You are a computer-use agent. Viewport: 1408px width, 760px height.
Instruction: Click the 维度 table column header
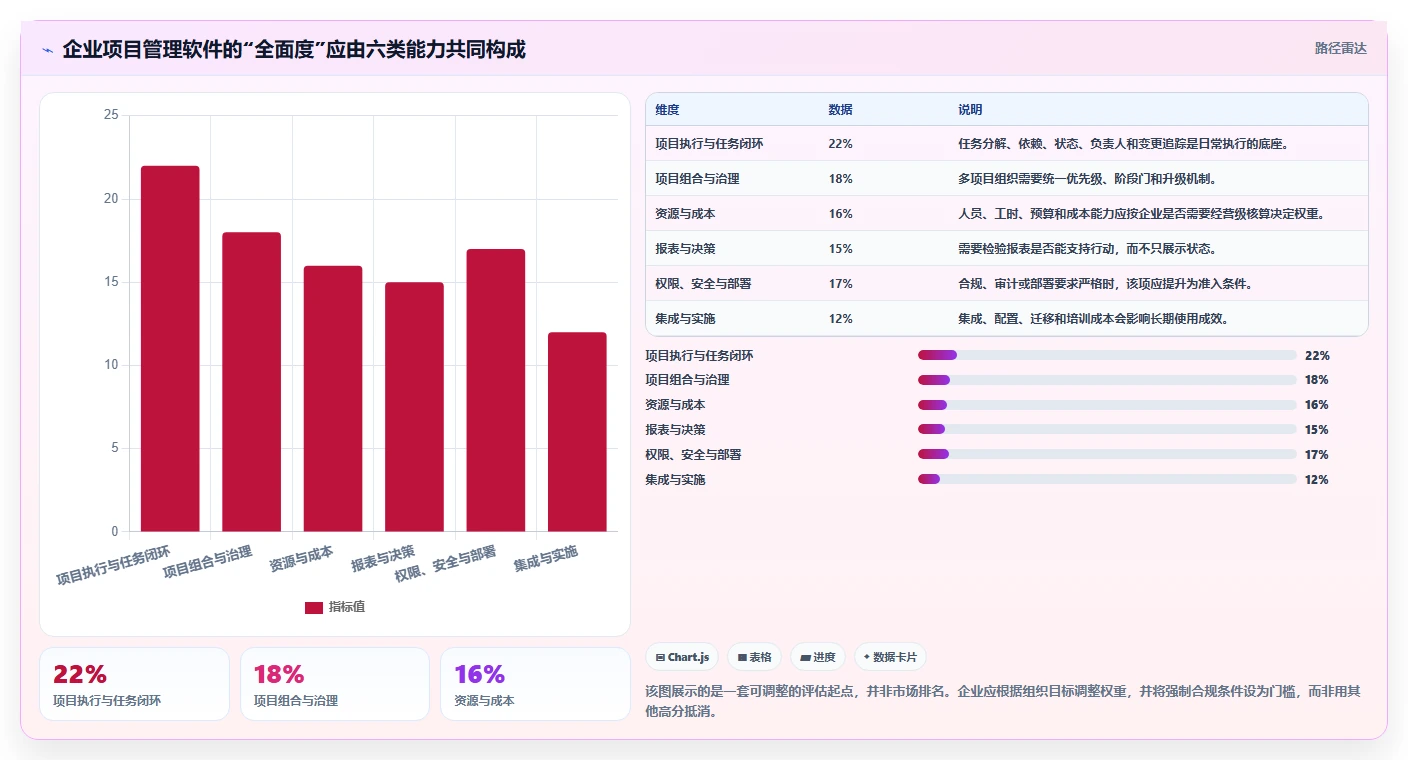(x=667, y=110)
